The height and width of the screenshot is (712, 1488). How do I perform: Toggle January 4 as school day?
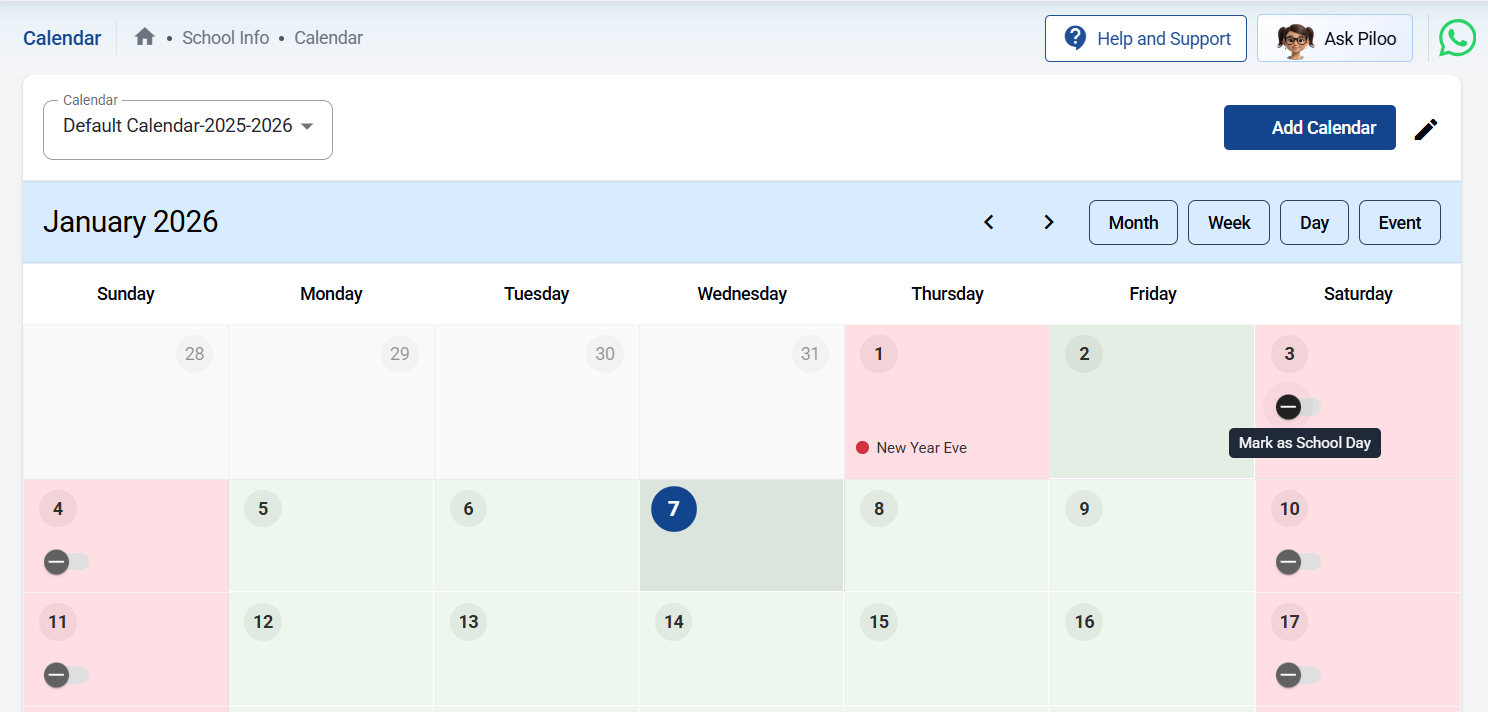point(65,562)
